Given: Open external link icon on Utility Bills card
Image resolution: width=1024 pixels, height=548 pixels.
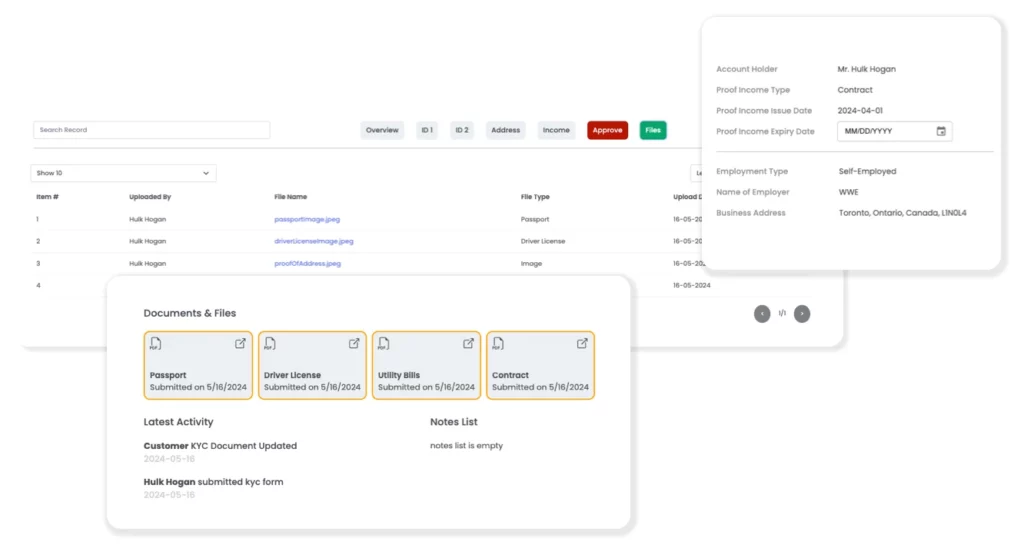Looking at the screenshot, I should coord(468,343).
